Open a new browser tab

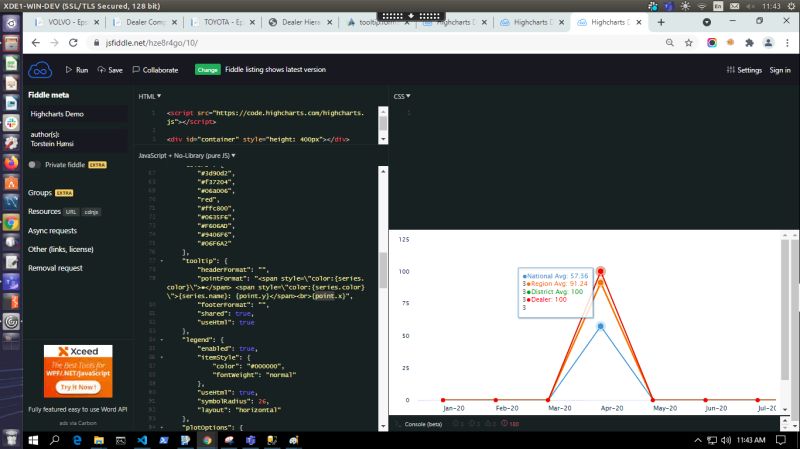[x=661, y=22]
